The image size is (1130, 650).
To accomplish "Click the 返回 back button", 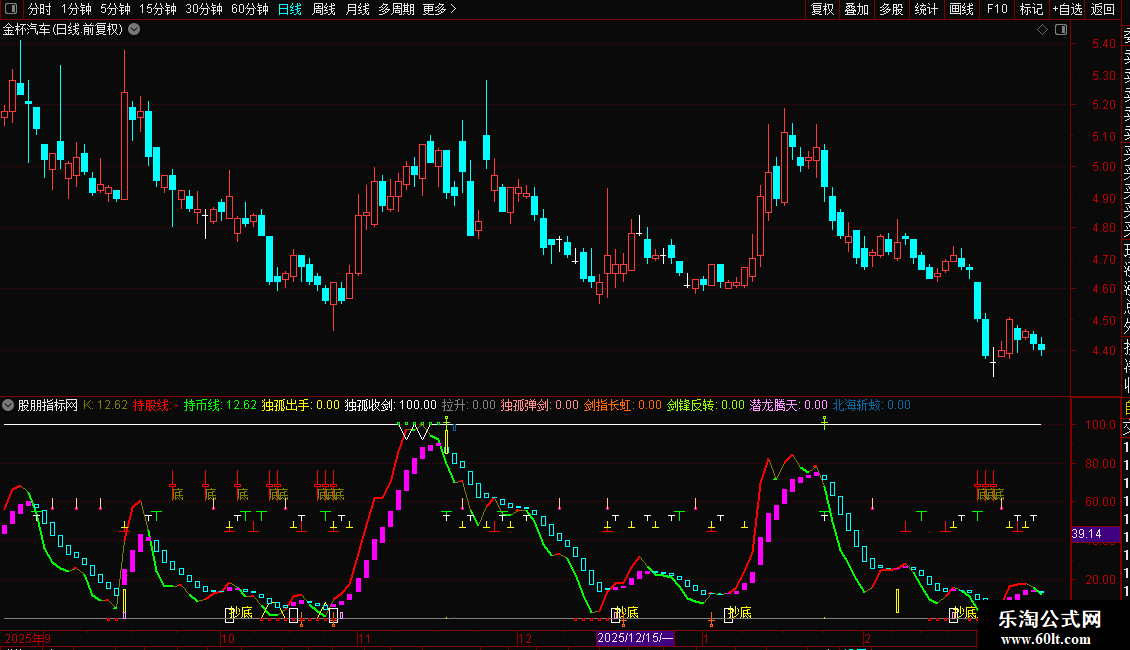I will click(1103, 10).
